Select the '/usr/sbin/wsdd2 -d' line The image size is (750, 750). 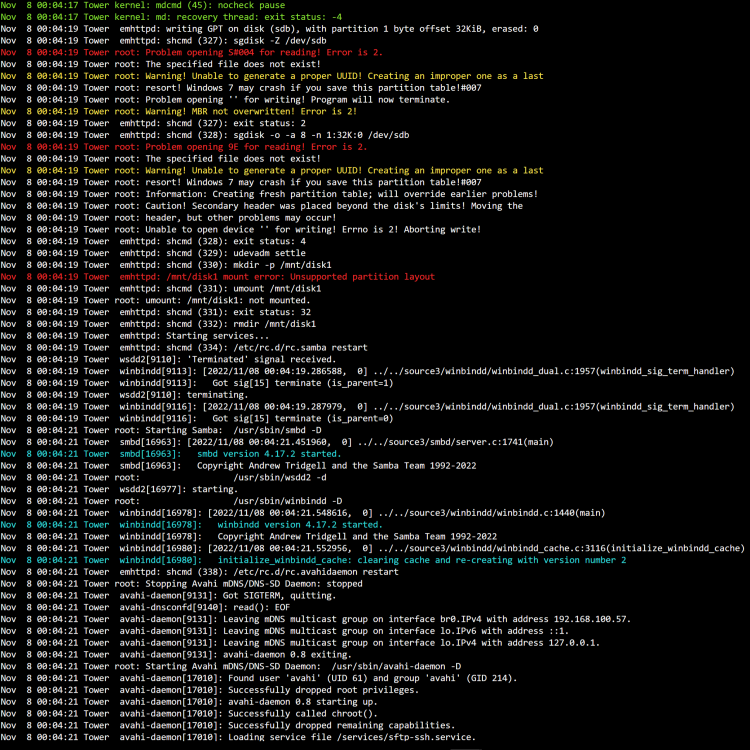point(164,477)
